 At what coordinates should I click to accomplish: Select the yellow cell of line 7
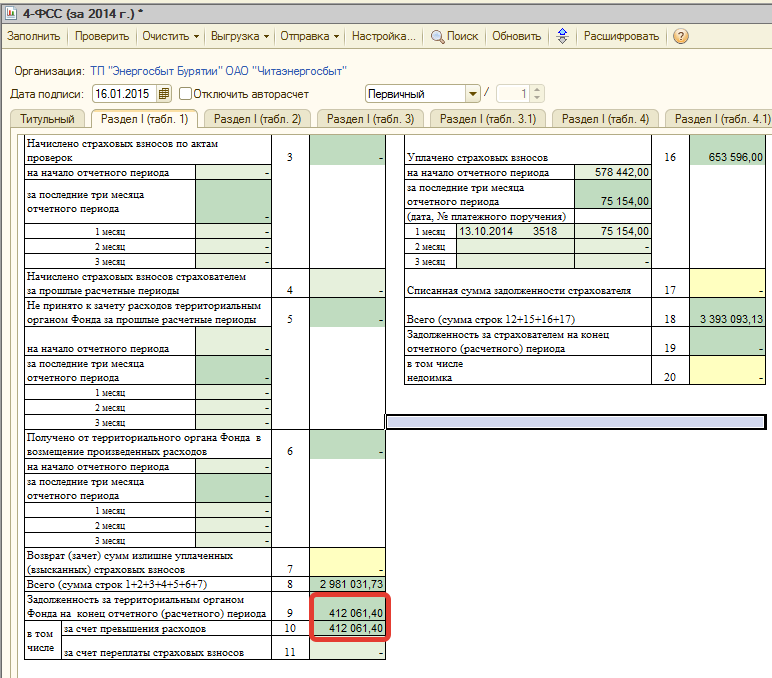pyautogui.click(x=347, y=562)
